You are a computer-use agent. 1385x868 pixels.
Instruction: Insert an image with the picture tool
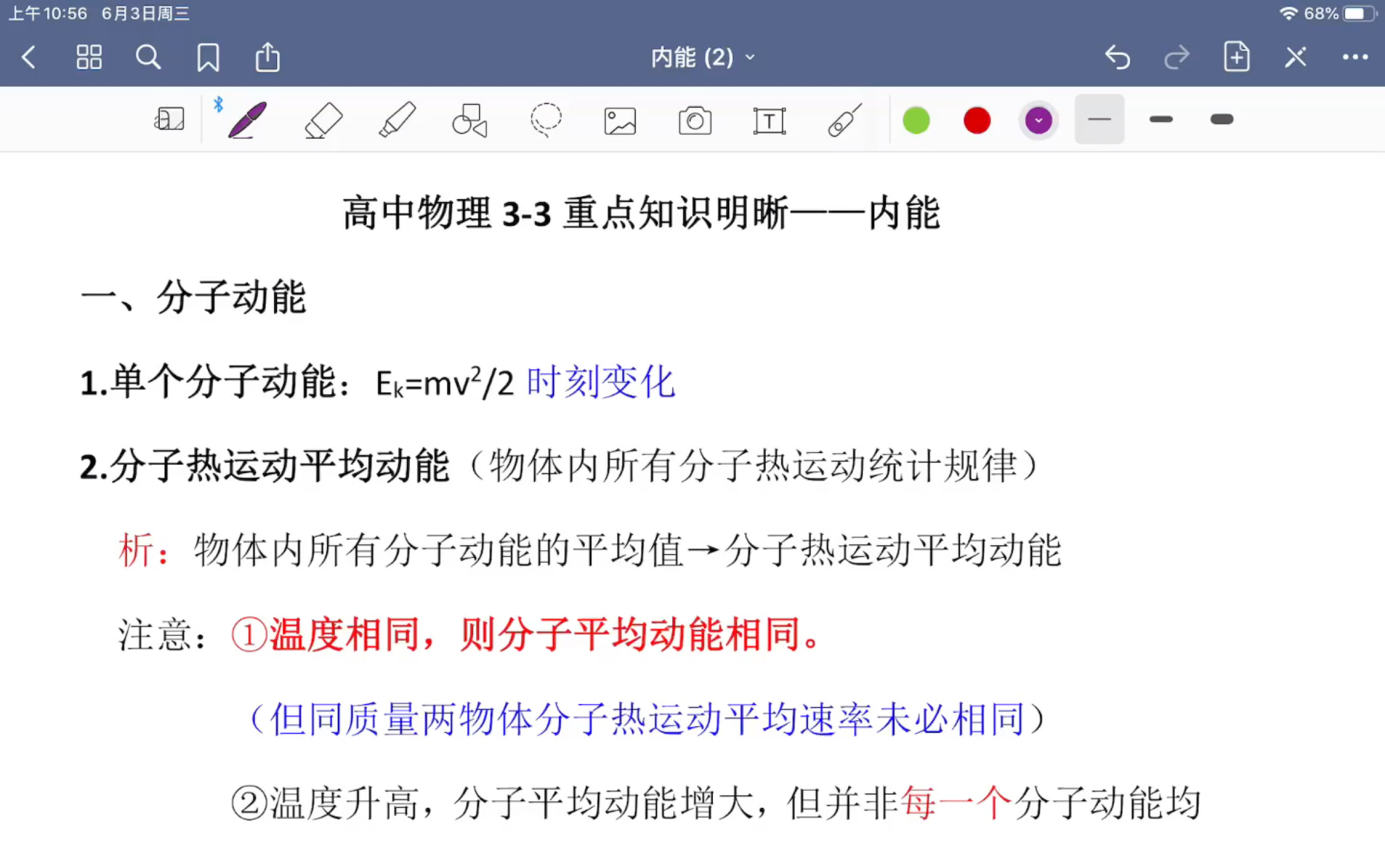pos(620,121)
